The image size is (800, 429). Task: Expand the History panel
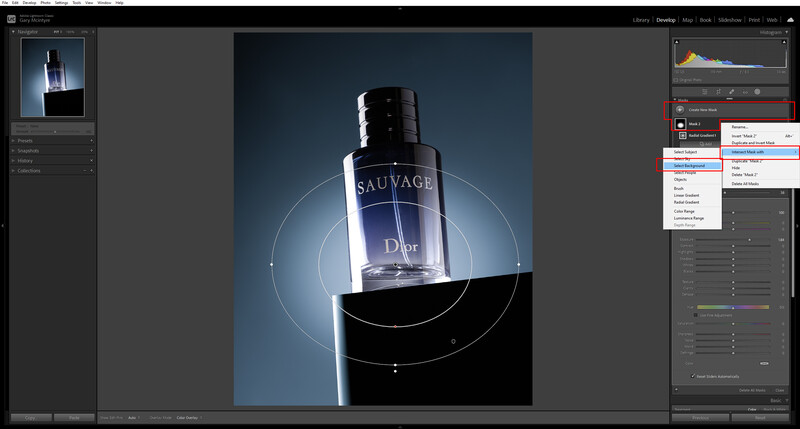tap(13, 161)
